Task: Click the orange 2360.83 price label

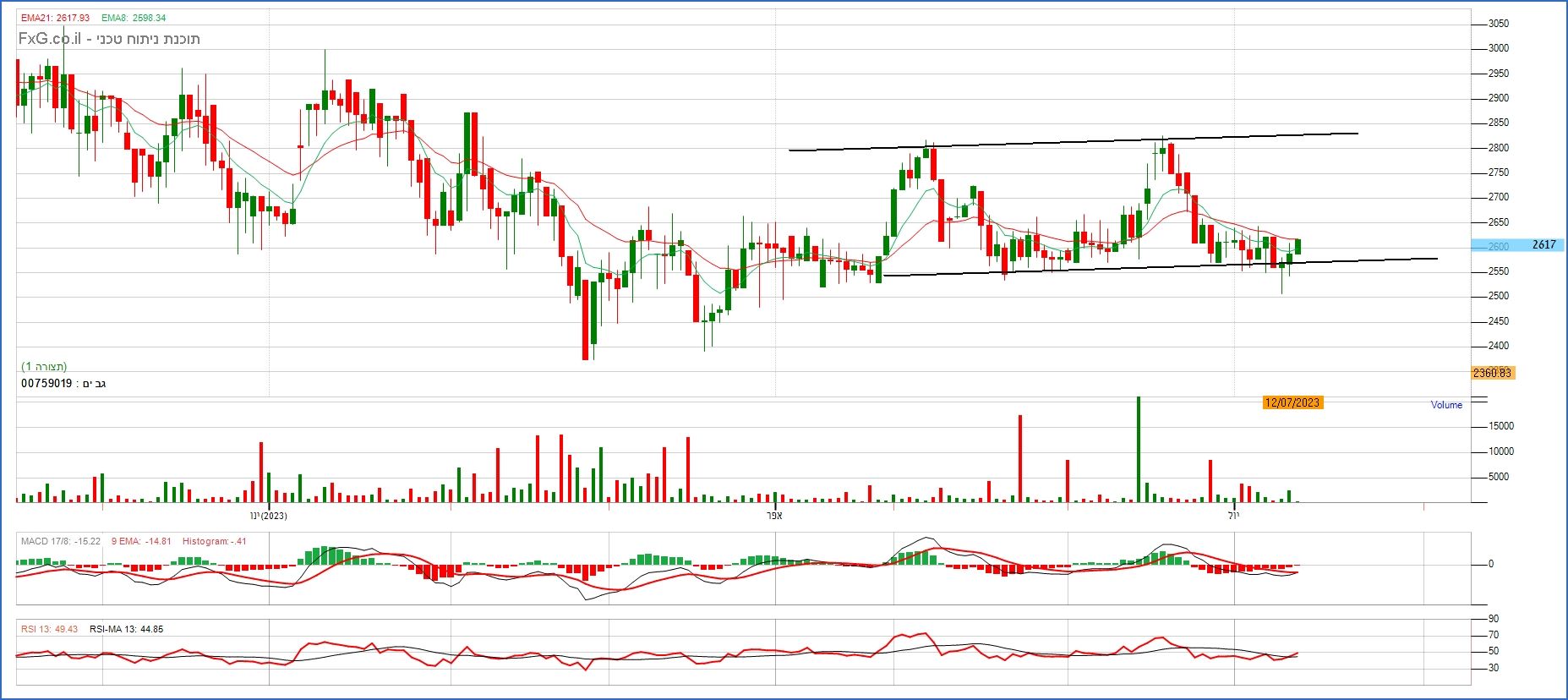Action: (x=1492, y=373)
